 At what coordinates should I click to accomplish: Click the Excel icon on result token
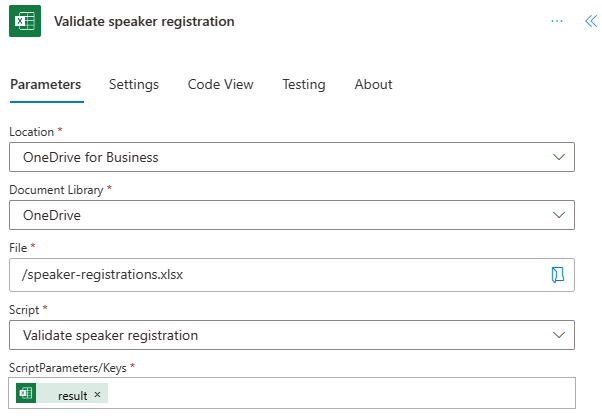(26, 393)
